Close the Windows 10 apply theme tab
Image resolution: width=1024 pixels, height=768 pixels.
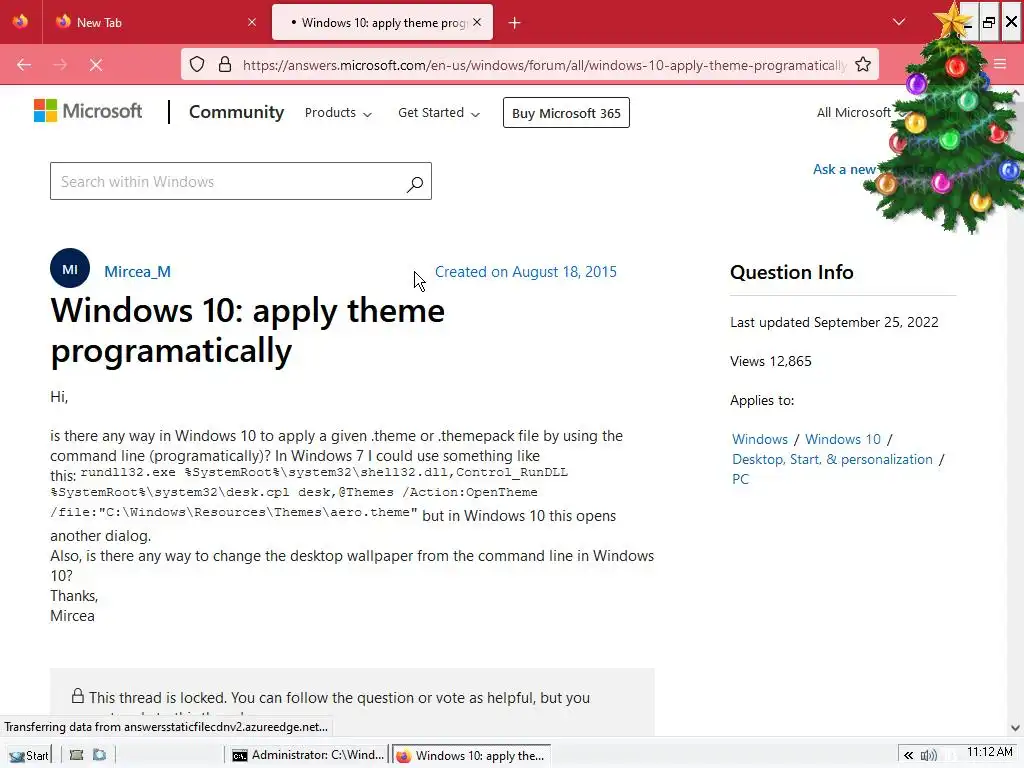477,22
